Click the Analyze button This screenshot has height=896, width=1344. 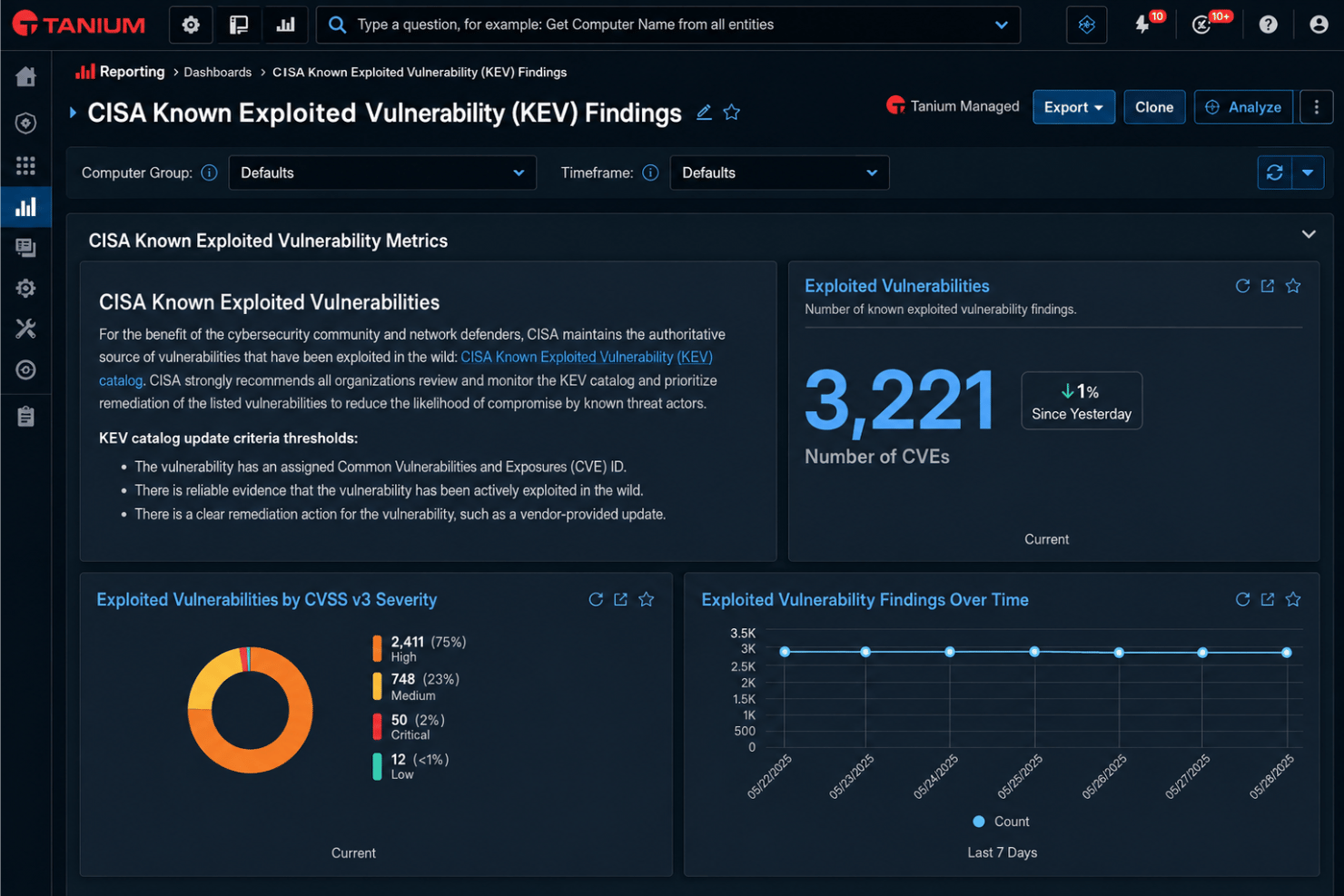1243,107
